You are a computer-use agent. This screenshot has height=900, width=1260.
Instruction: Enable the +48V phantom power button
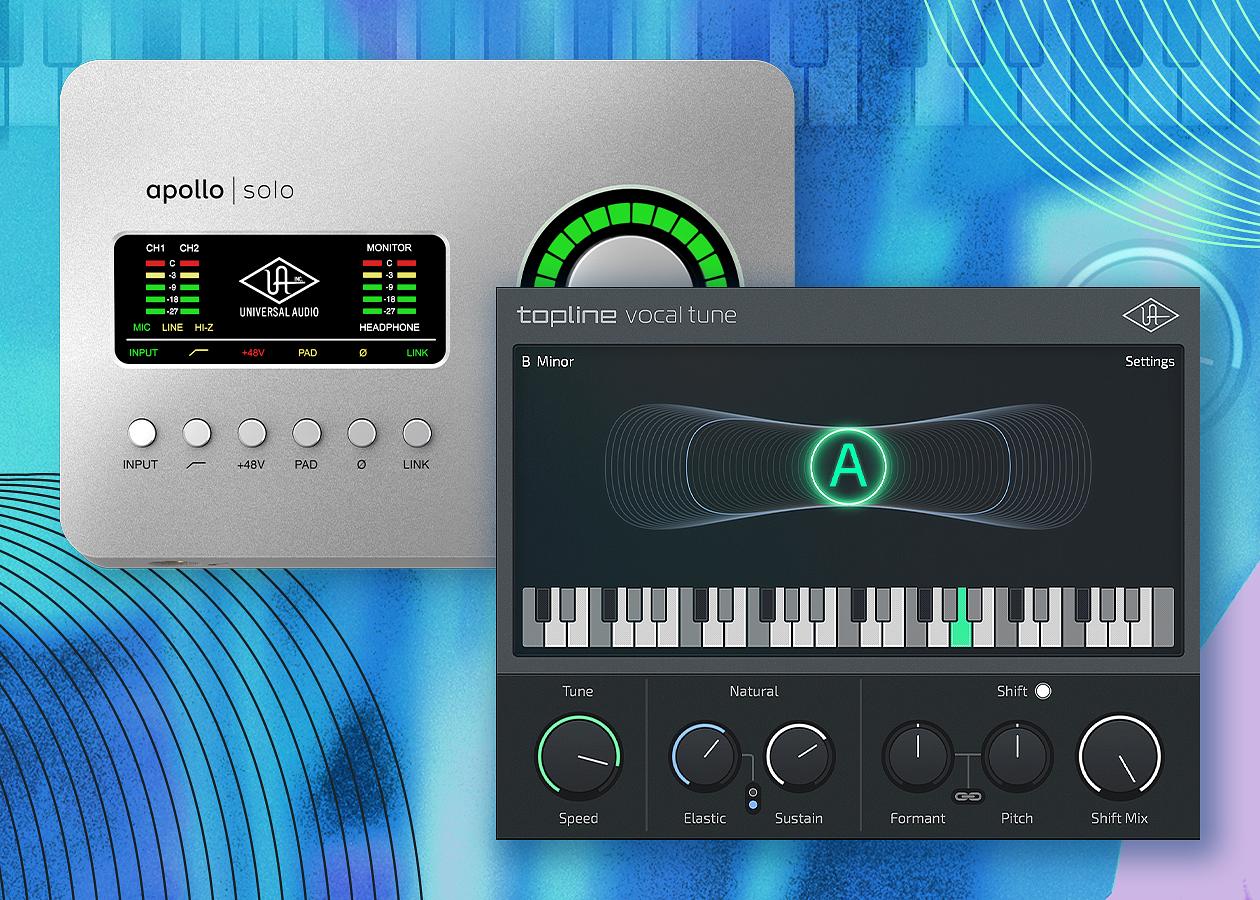pos(252,433)
